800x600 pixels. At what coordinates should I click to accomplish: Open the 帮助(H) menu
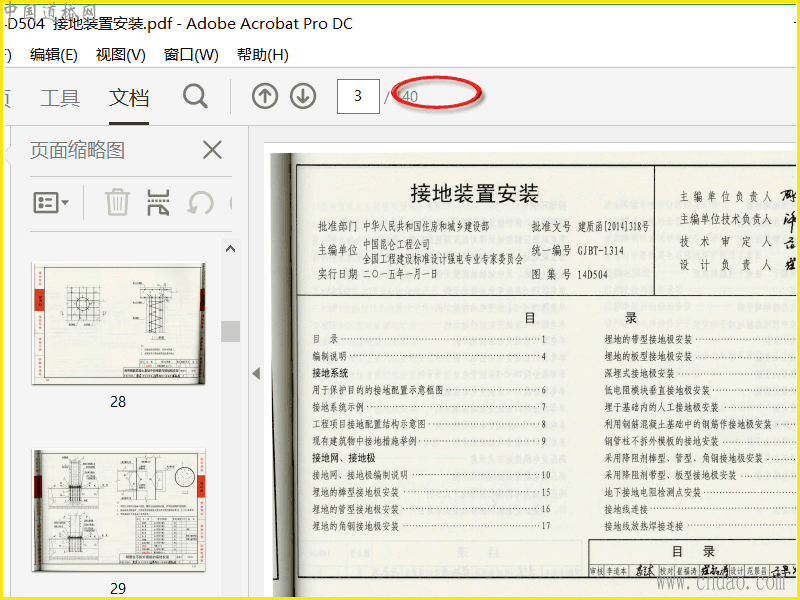tap(262, 55)
